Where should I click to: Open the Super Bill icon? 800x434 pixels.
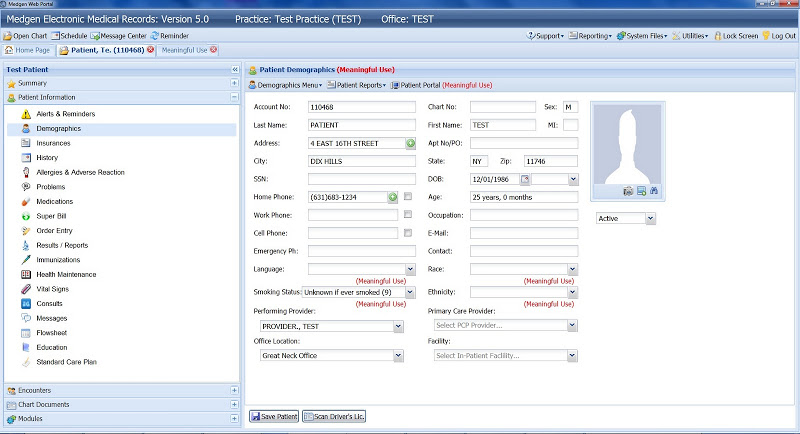coord(26,216)
